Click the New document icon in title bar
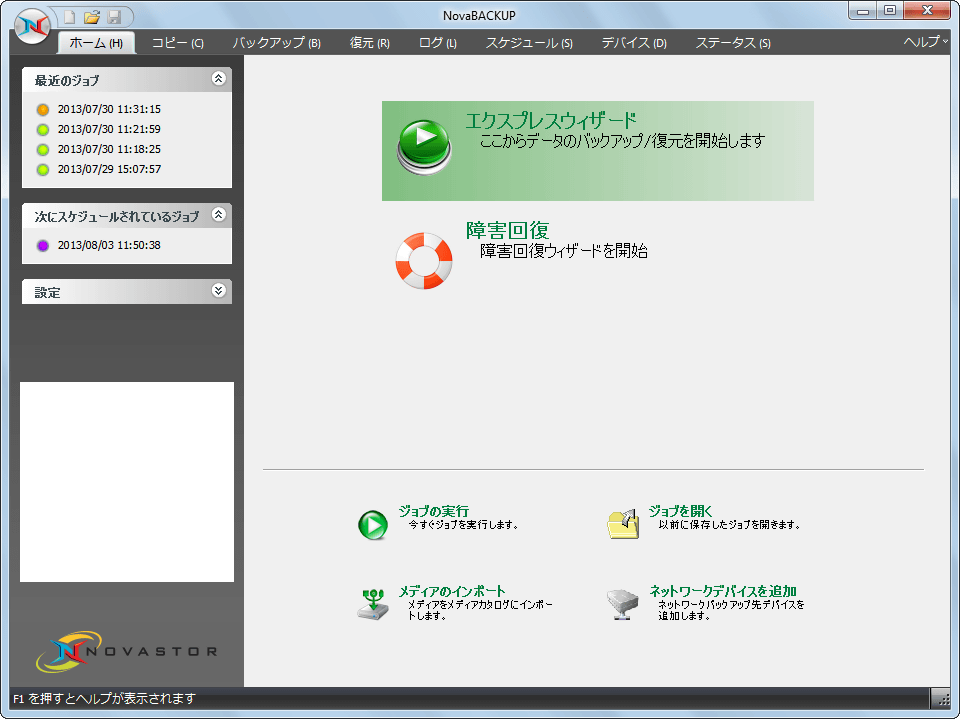 click(x=70, y=17)
